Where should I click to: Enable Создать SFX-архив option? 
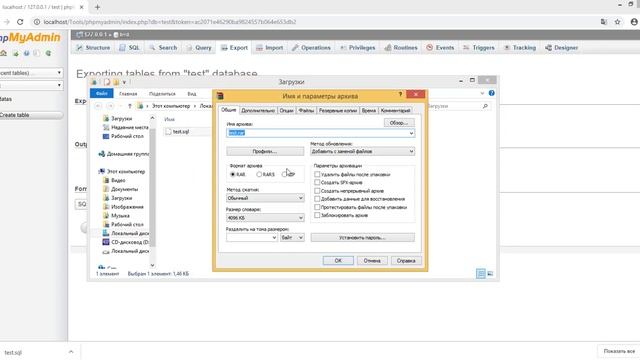coord(317,182)
